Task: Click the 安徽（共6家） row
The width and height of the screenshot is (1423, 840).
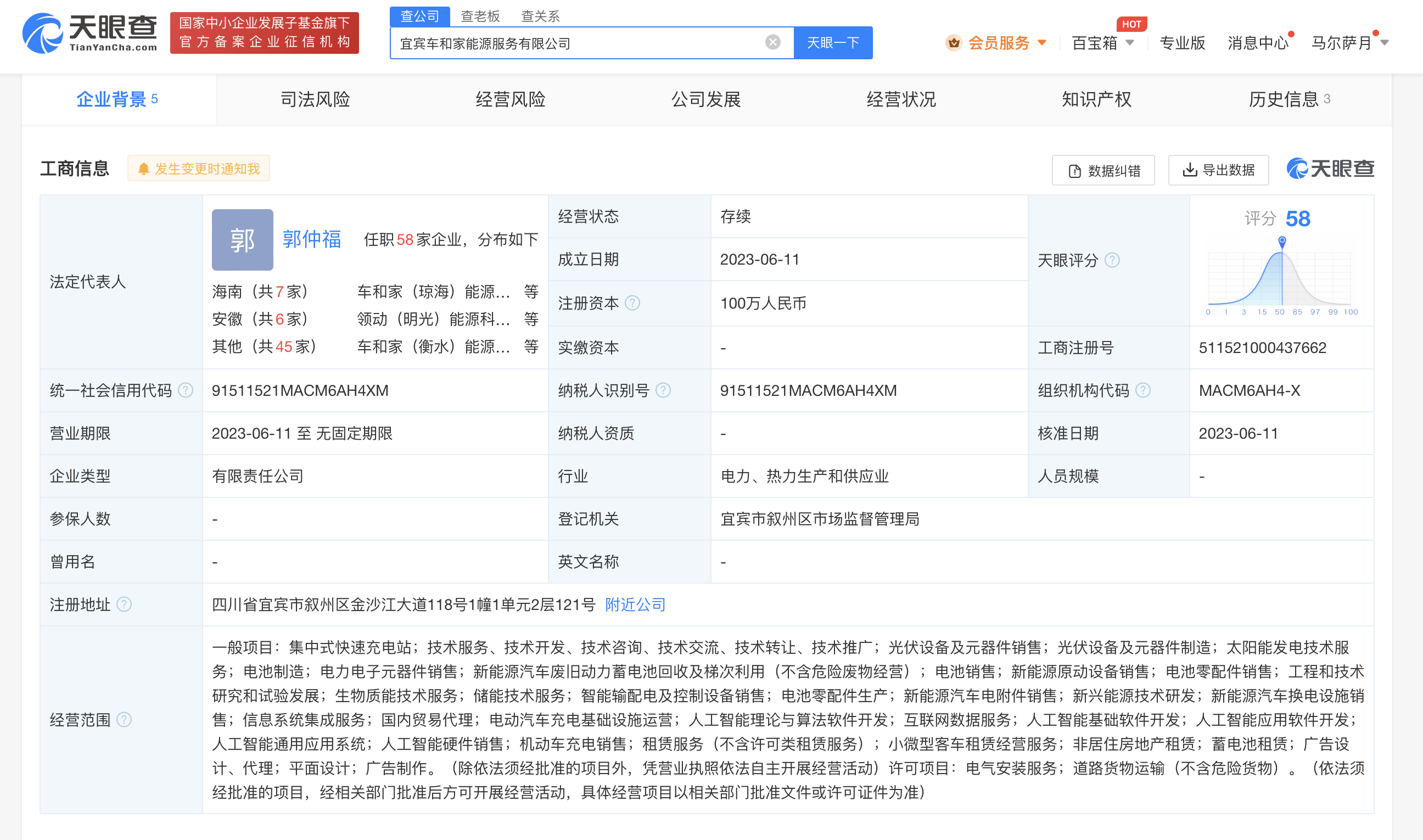Action: pyautogui.click(x=375, y=318)
